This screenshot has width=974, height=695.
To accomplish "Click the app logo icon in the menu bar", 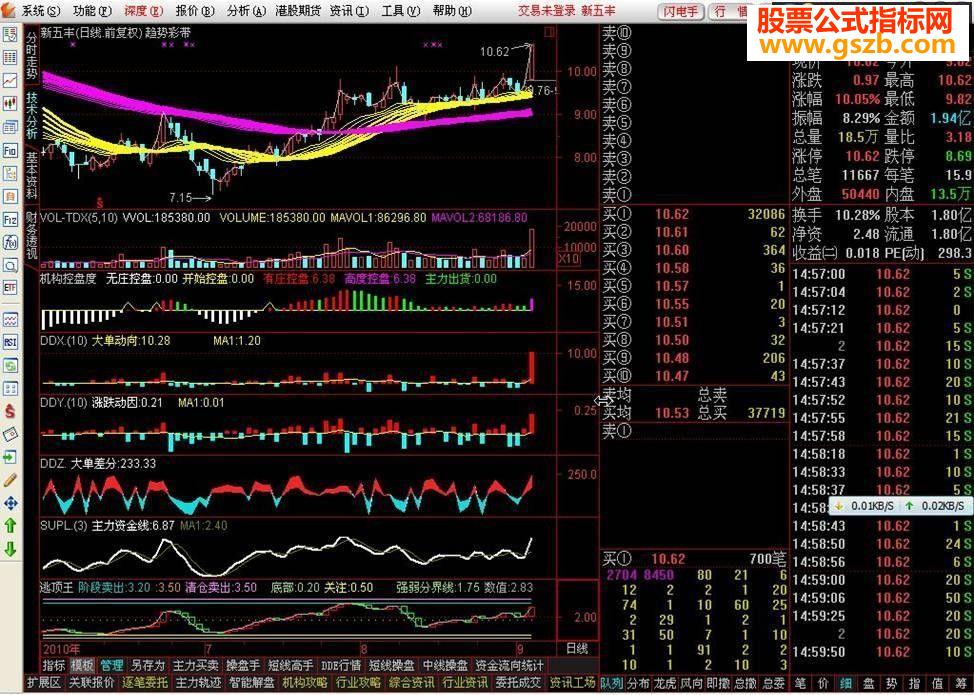I will (8, 9).
